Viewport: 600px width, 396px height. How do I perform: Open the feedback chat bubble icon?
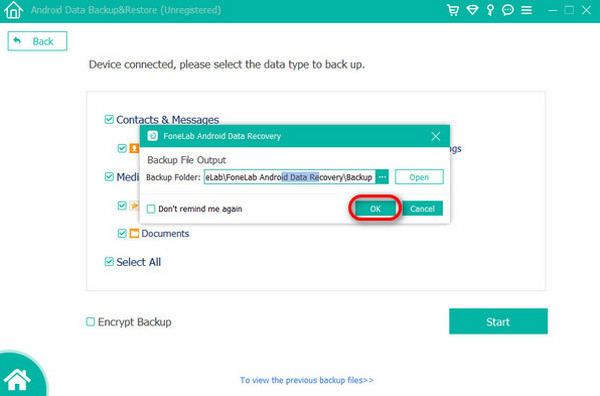508,10
